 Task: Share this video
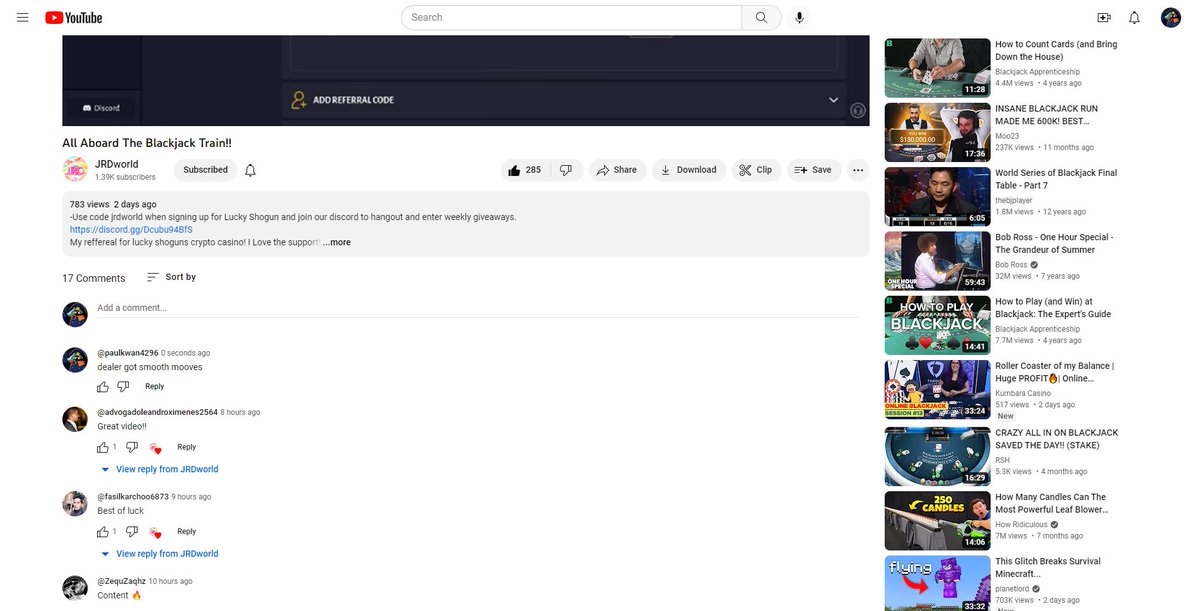(617, 170)
